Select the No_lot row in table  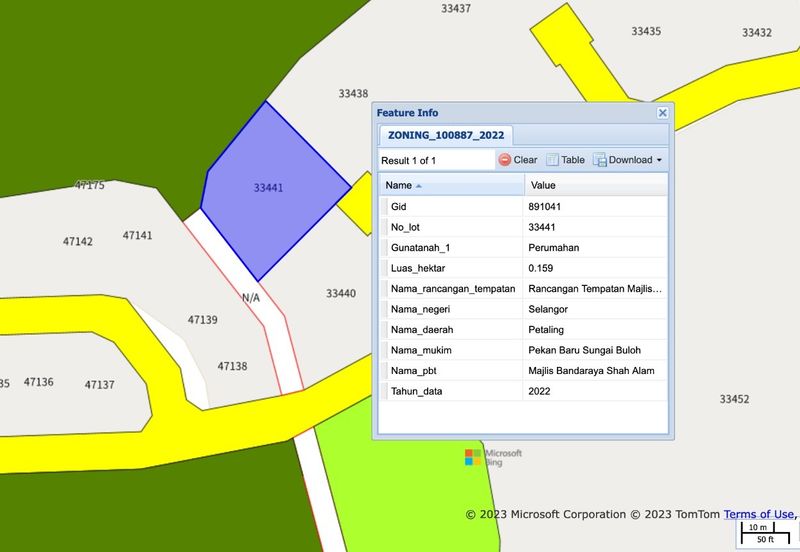[450, 227]
